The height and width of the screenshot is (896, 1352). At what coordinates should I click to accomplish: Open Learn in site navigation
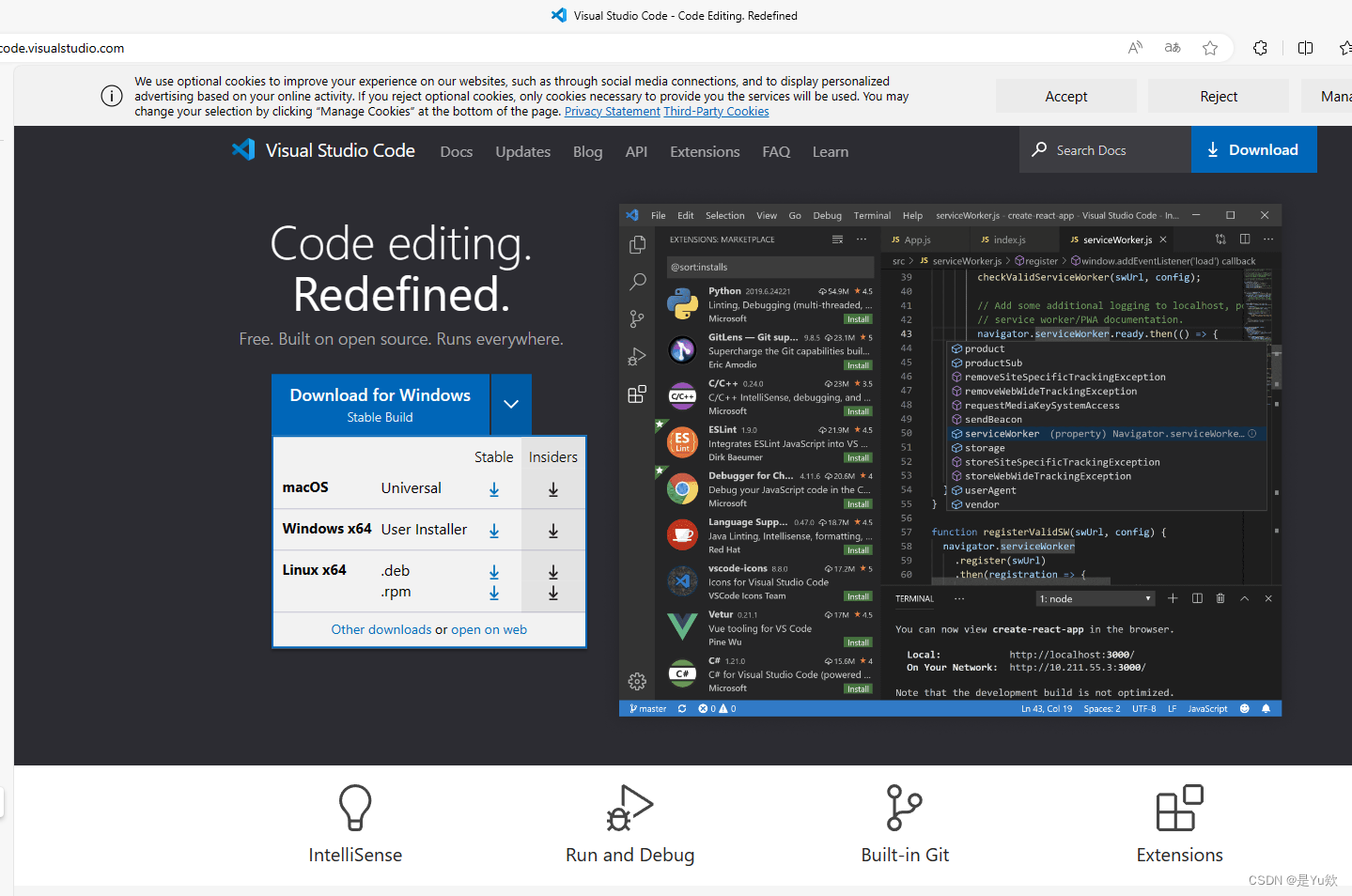831,151
